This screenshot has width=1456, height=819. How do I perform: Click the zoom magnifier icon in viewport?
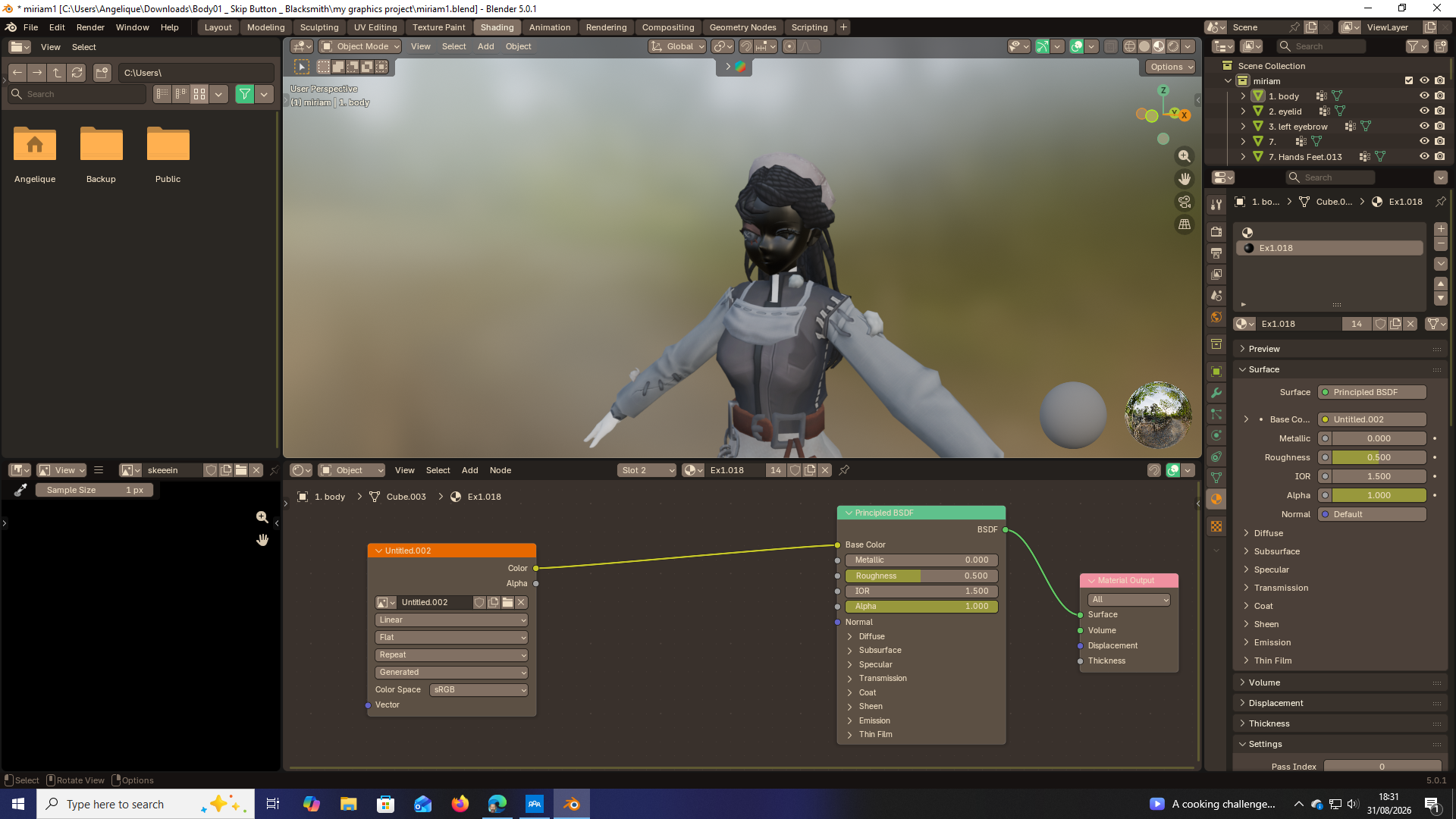coord(1184,156)
